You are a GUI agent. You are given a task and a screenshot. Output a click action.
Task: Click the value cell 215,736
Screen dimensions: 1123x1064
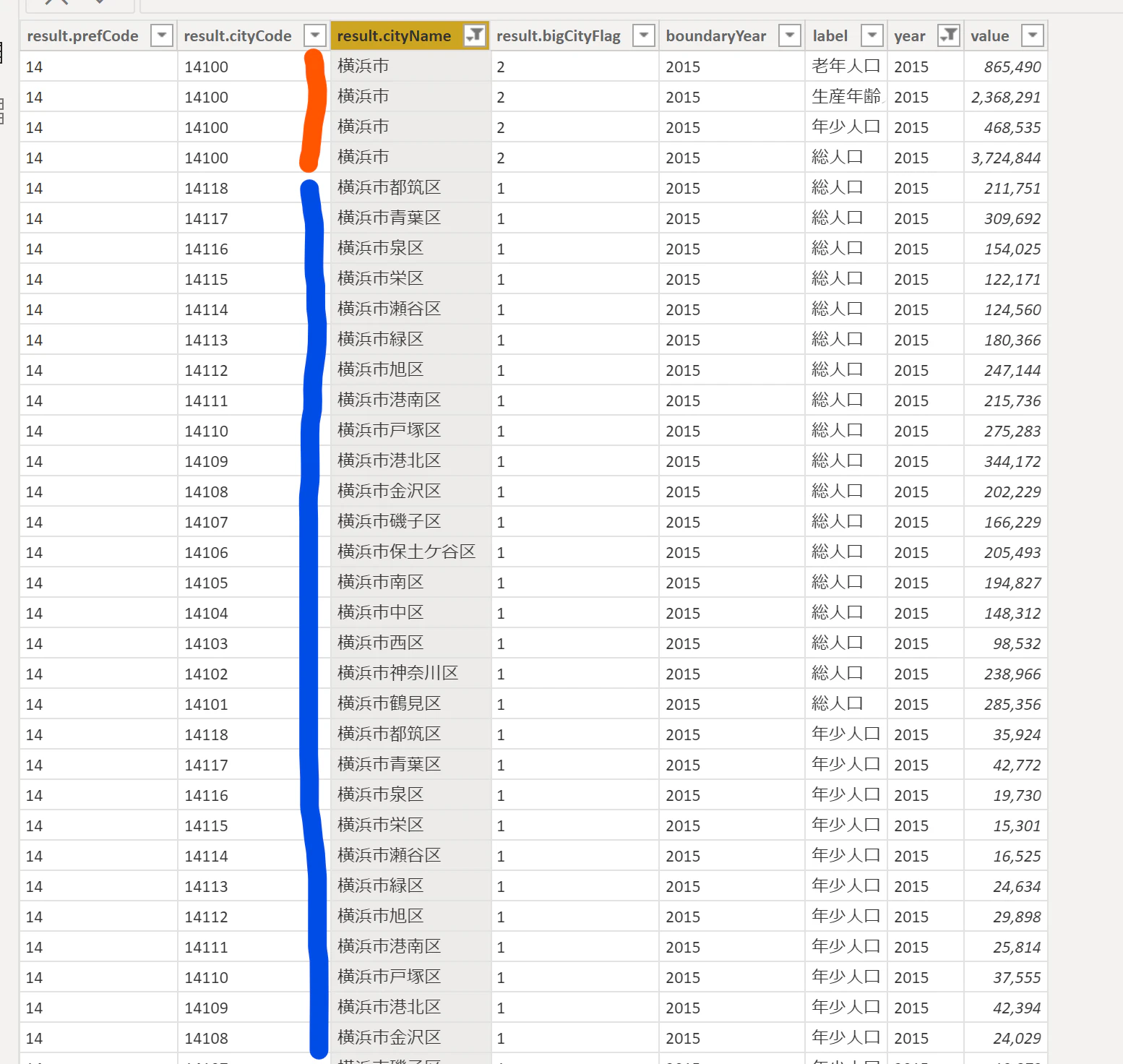pos(1005,400)
